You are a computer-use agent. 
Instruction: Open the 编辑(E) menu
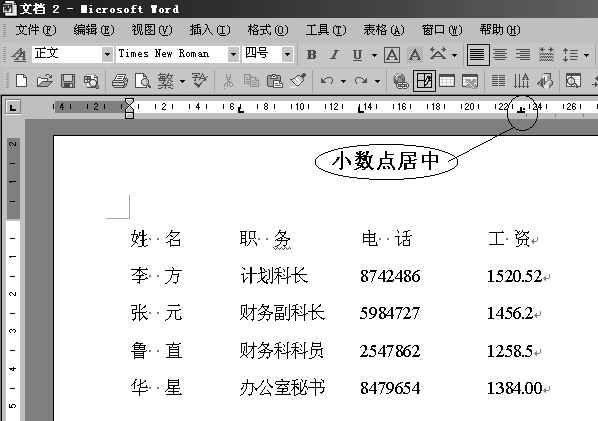click(x=94, y=30)
